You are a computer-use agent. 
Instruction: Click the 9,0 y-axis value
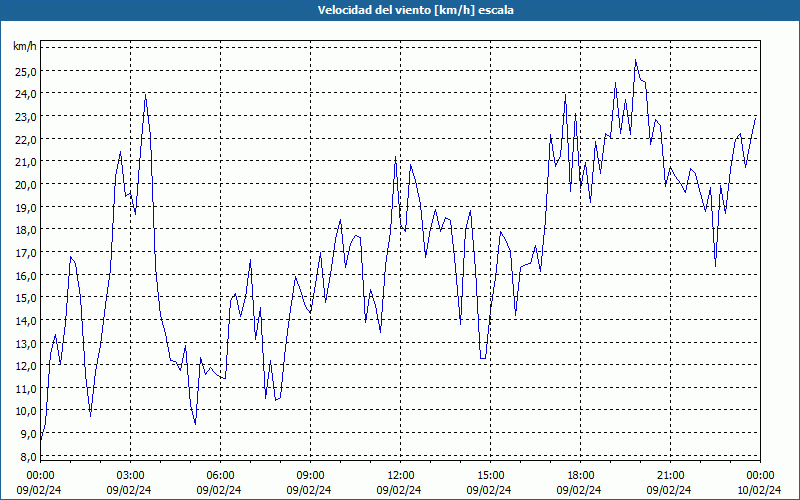coord(28,434)
